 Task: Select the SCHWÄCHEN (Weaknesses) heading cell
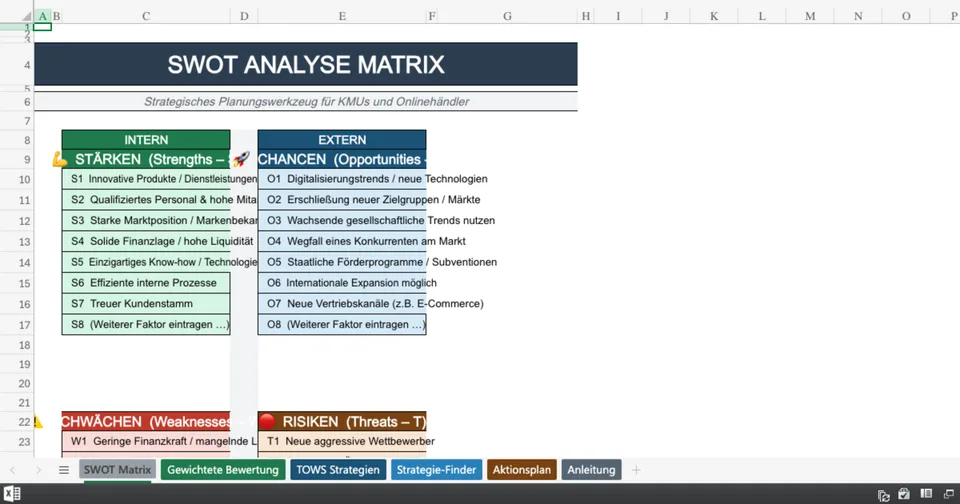[146, 421]
